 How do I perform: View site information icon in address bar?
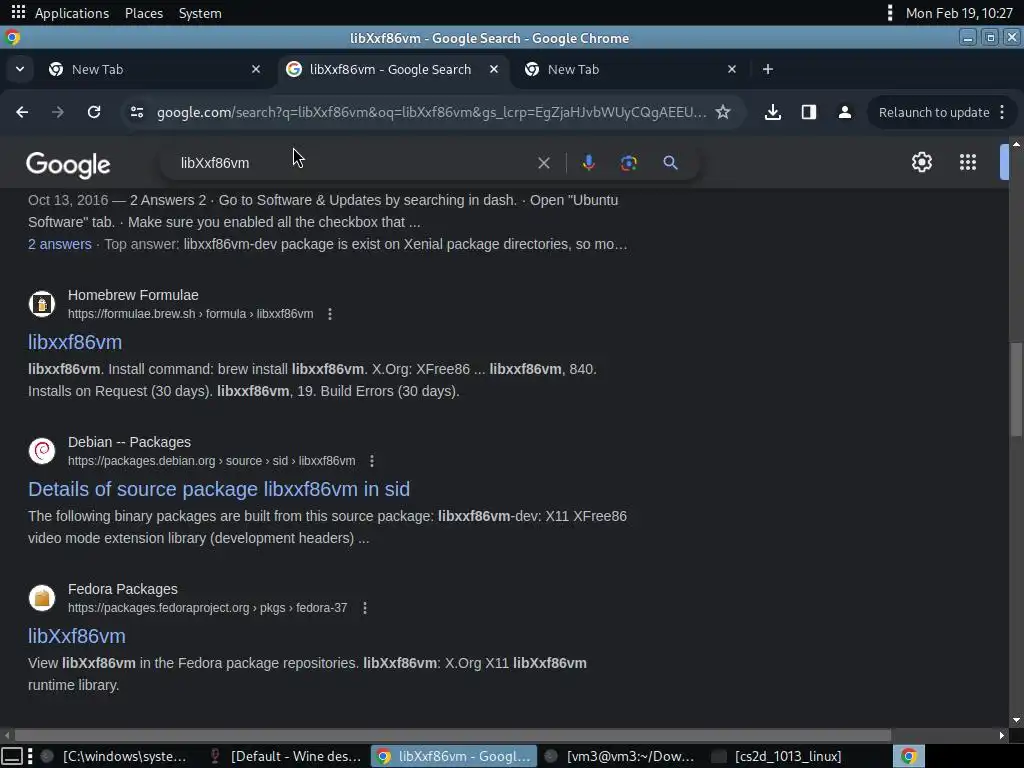137,112
